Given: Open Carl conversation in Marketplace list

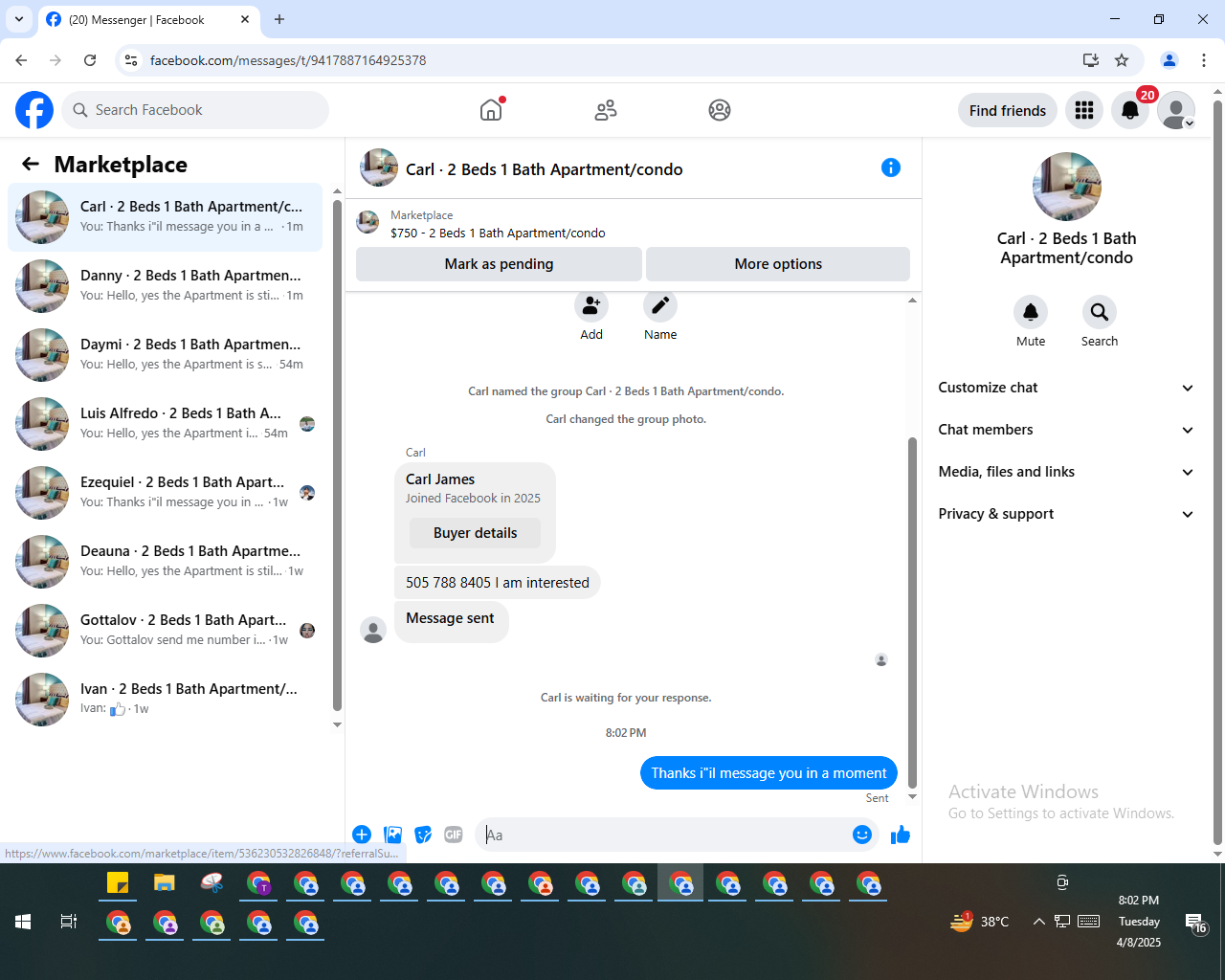Looking at the screenshot, I should pos(165,217).
